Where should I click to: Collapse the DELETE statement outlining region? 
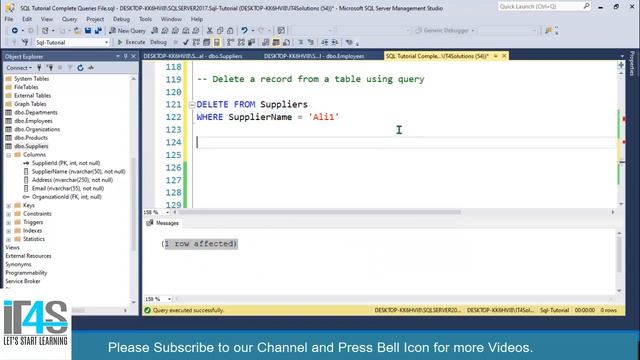(x=192, y=105)
